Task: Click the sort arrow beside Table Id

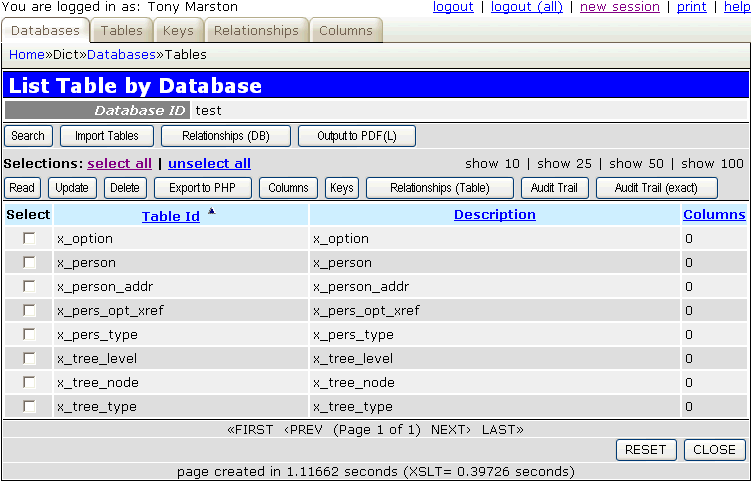Action: coord(211,211)
